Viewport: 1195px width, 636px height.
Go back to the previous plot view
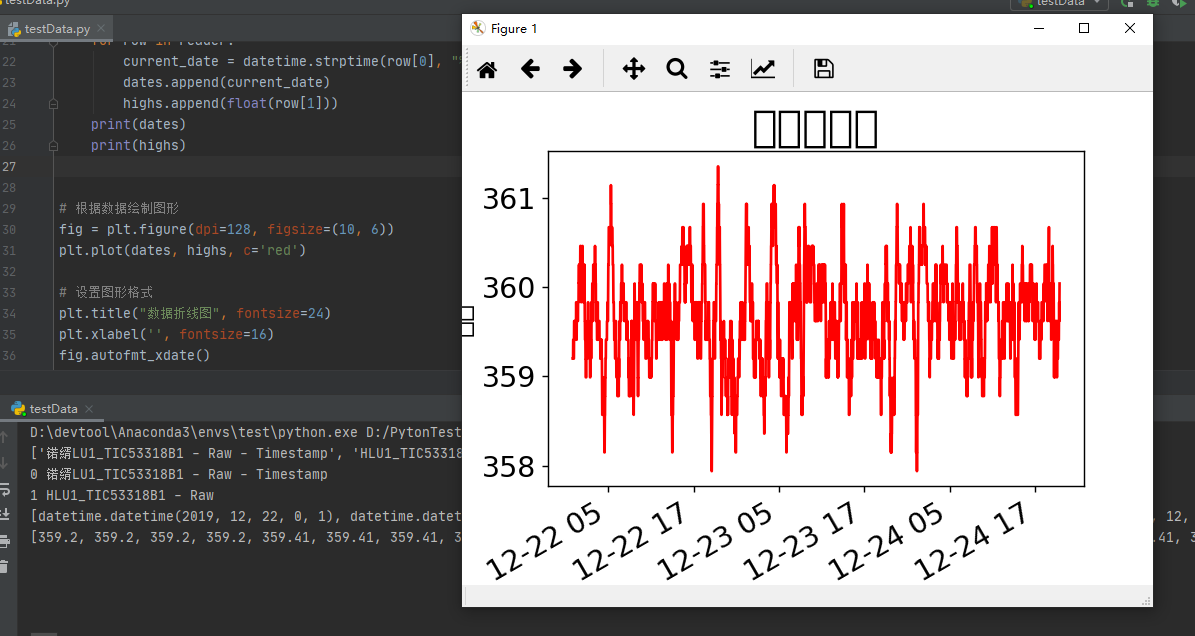pyautogui.click(x=530, y=69)
